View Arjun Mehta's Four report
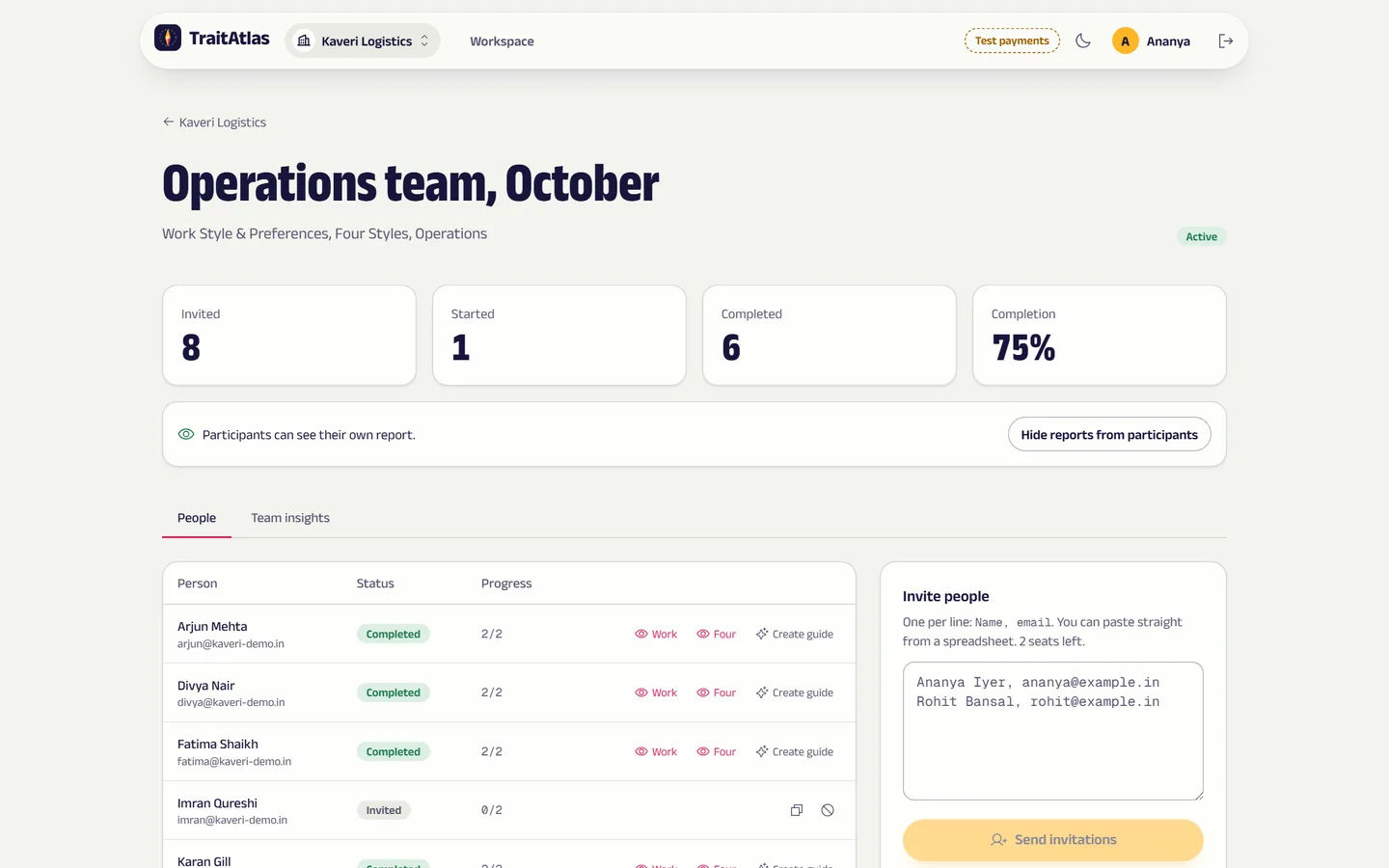This screenshot has height=868, width=1389. pos(717,635)
